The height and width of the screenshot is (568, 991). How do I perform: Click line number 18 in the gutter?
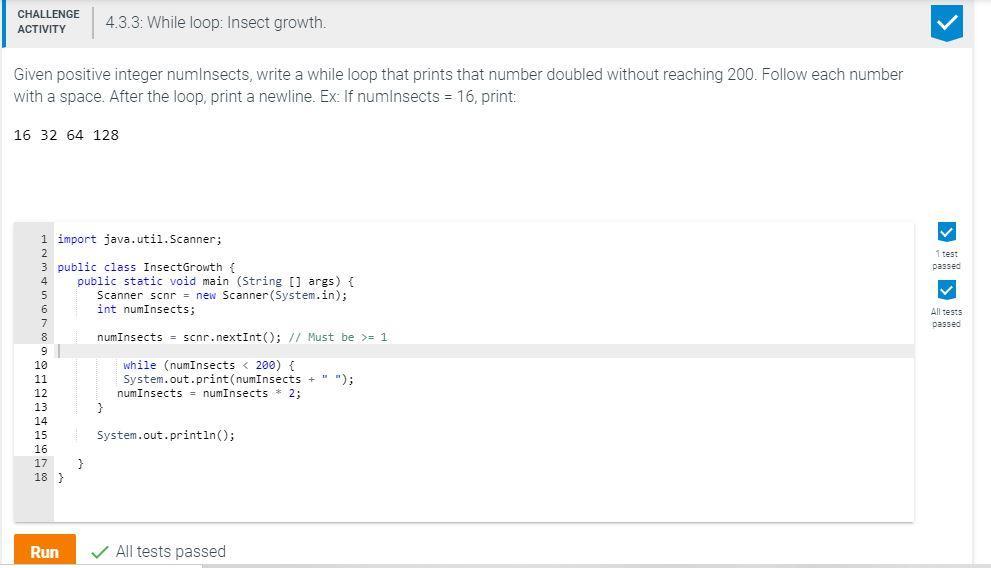(x=40, y=477)
